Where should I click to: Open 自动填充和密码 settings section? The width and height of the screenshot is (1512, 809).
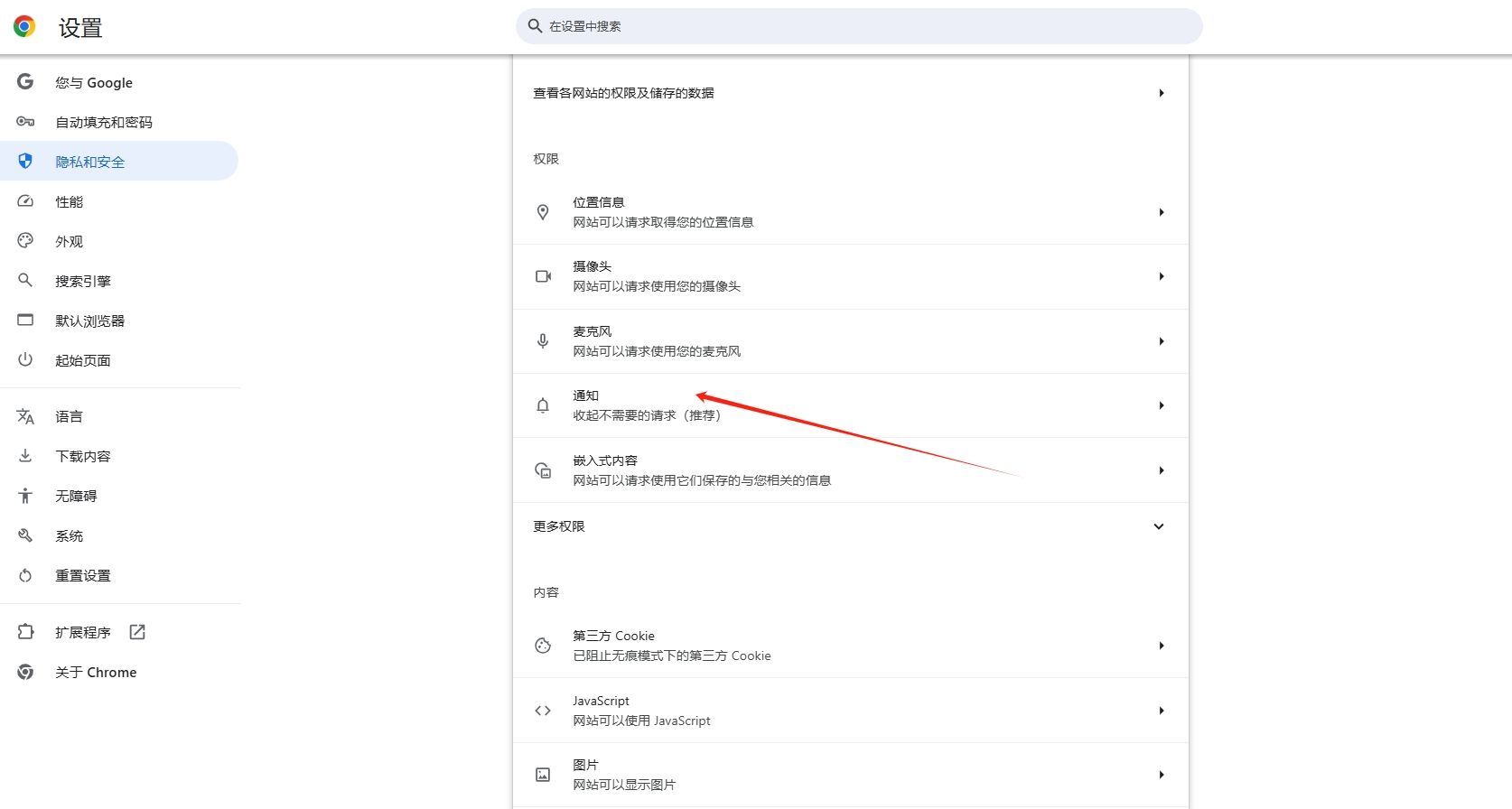119,122
